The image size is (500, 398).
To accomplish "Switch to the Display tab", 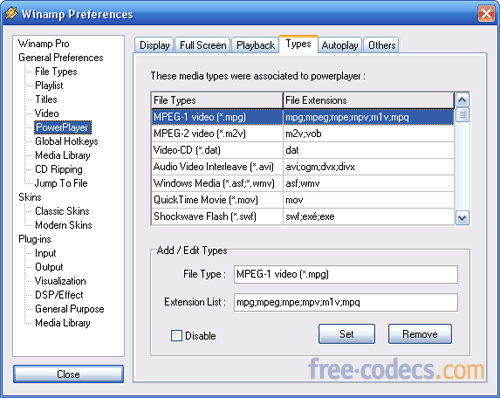I will pos(154,45).
